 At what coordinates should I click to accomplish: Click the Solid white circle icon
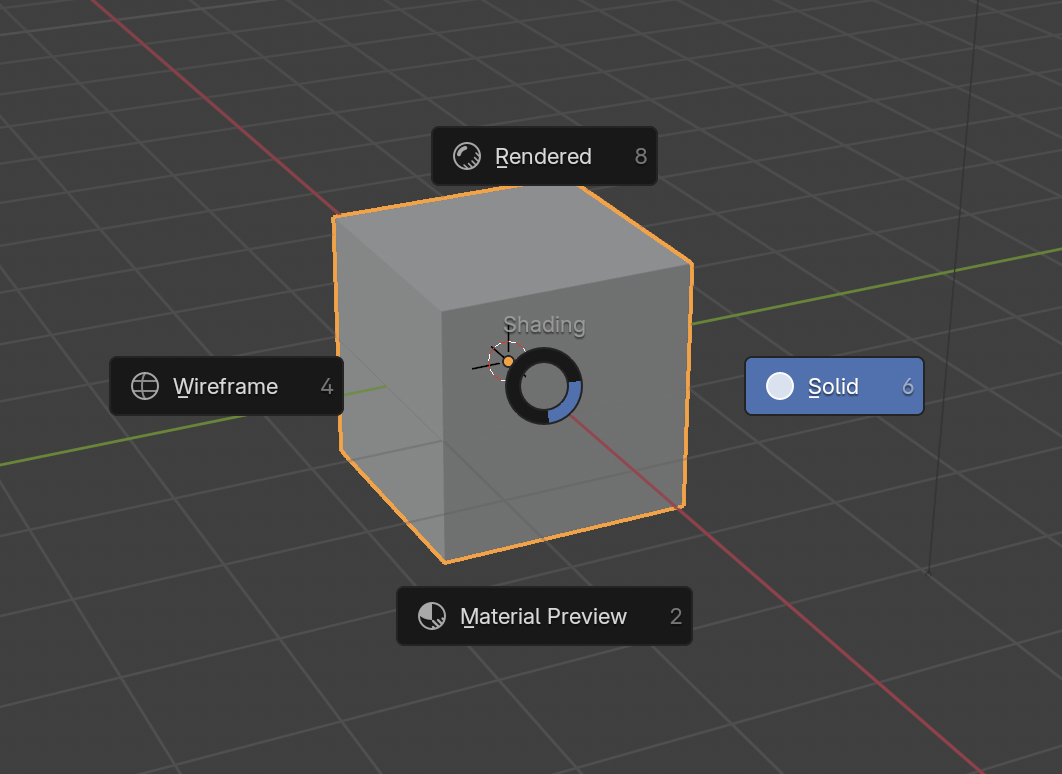(x=780, y=386)
